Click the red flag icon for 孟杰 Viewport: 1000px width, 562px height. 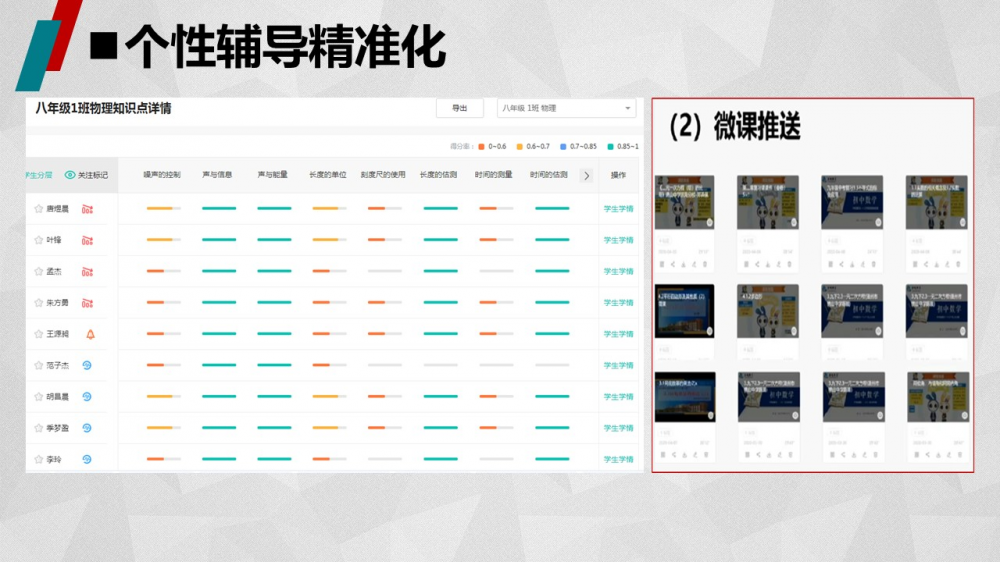[87, 272]
